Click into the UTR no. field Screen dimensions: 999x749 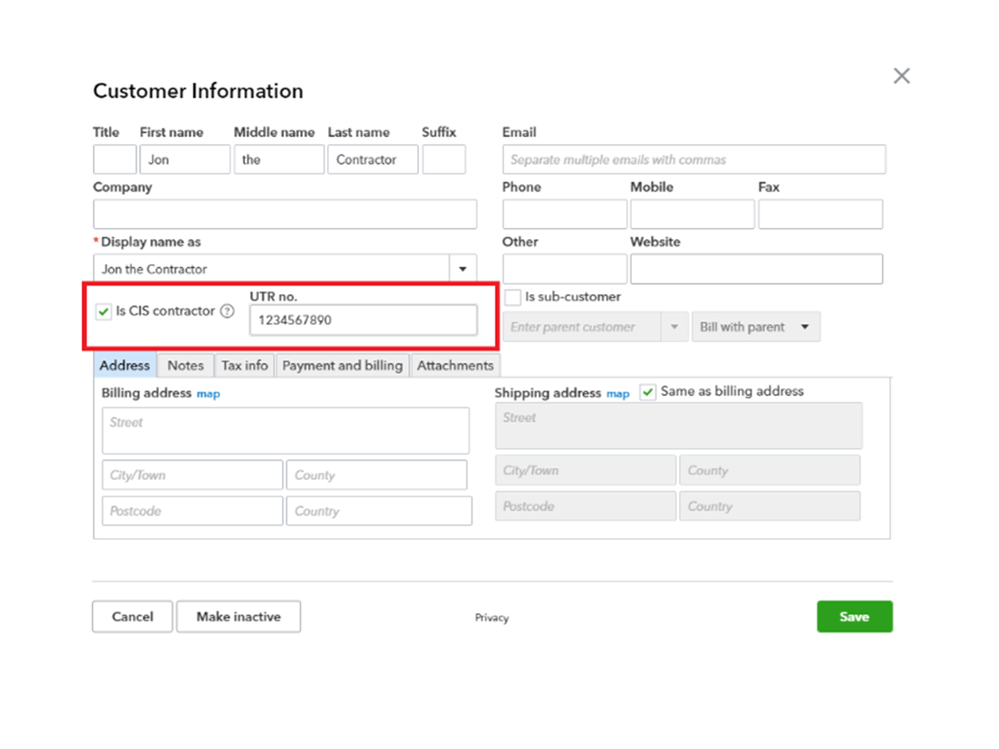pos(363,320)
